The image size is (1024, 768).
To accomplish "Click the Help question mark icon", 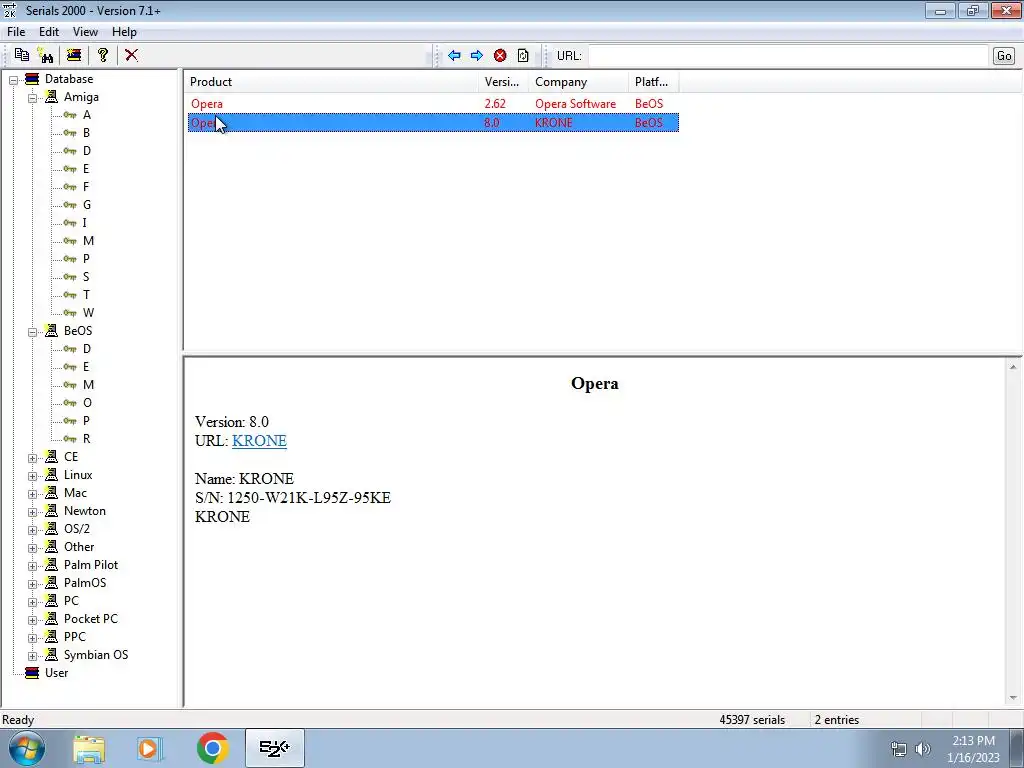I will [x=103, y=56].
